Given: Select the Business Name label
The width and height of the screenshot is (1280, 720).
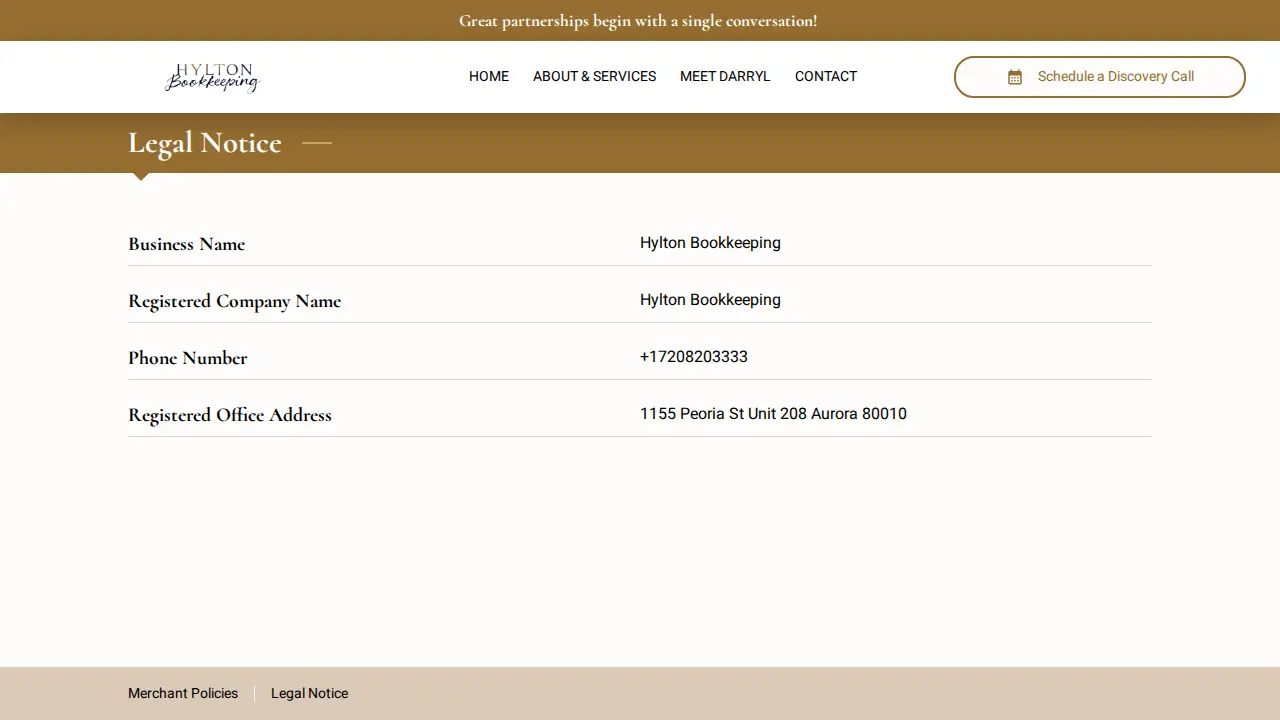Looking at the screenshot, I should click(x=186, y=244).
